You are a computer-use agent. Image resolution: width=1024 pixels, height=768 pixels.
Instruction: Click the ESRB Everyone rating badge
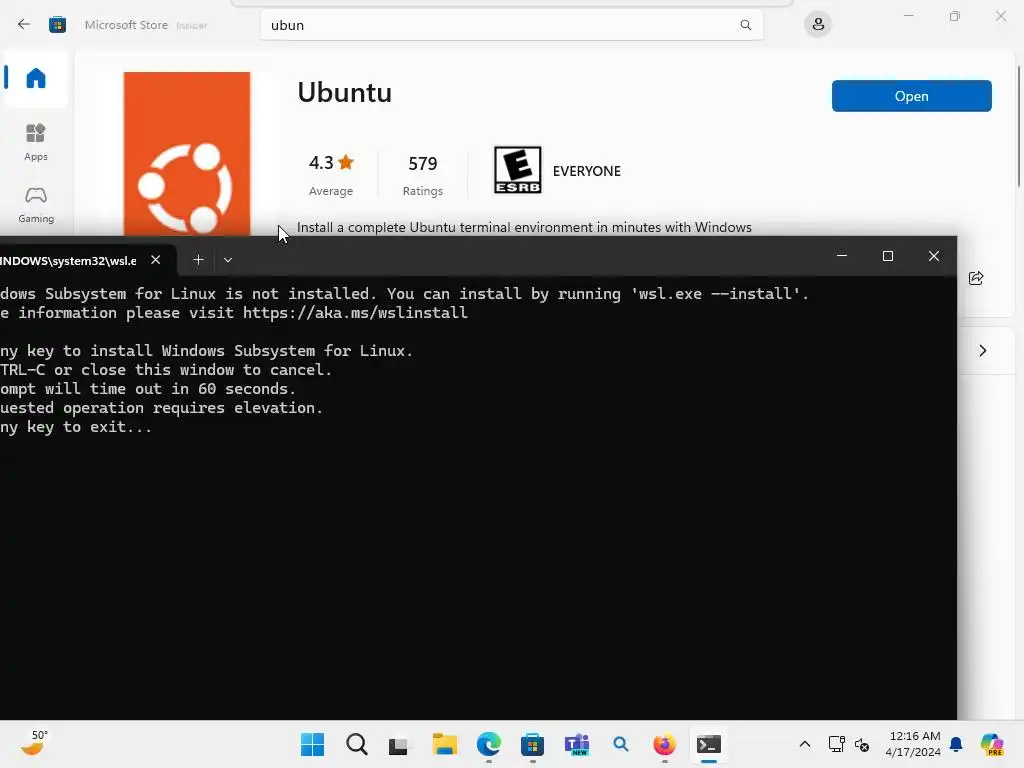pyautogui.click(x=517, y=170)
